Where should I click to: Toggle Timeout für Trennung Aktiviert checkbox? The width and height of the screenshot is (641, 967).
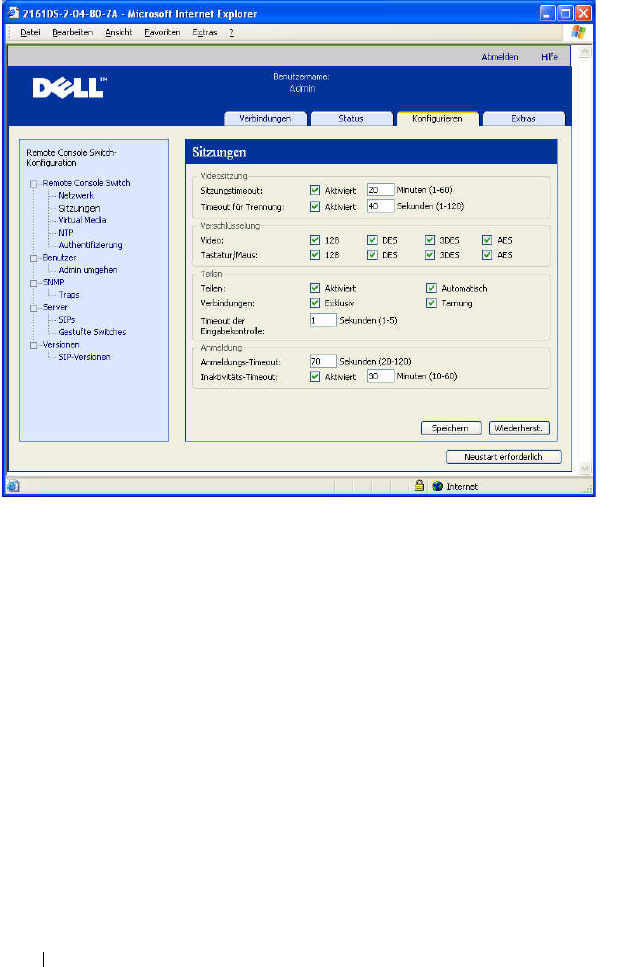click(x=315, y=207)
